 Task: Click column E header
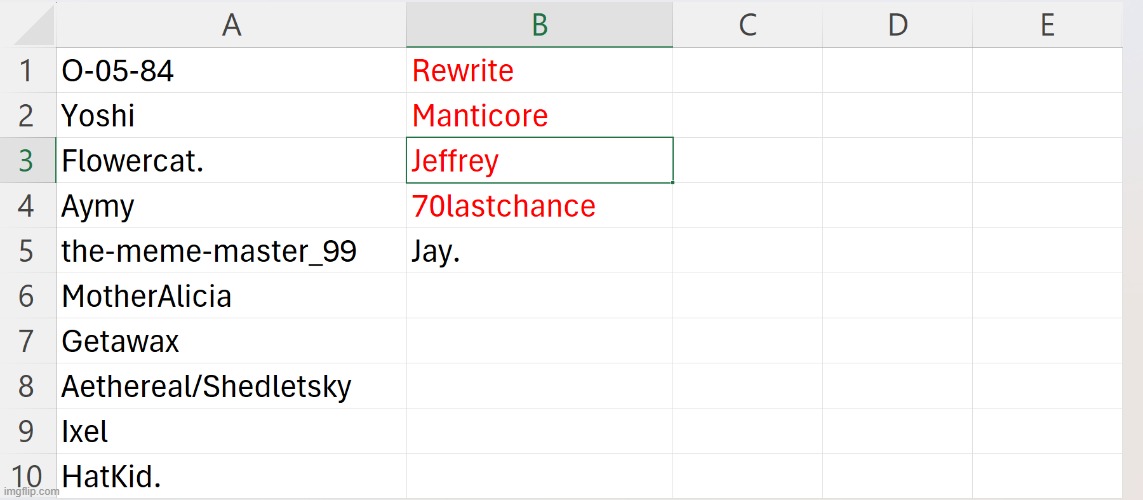pyautogui.click(x=1047, y=25)
